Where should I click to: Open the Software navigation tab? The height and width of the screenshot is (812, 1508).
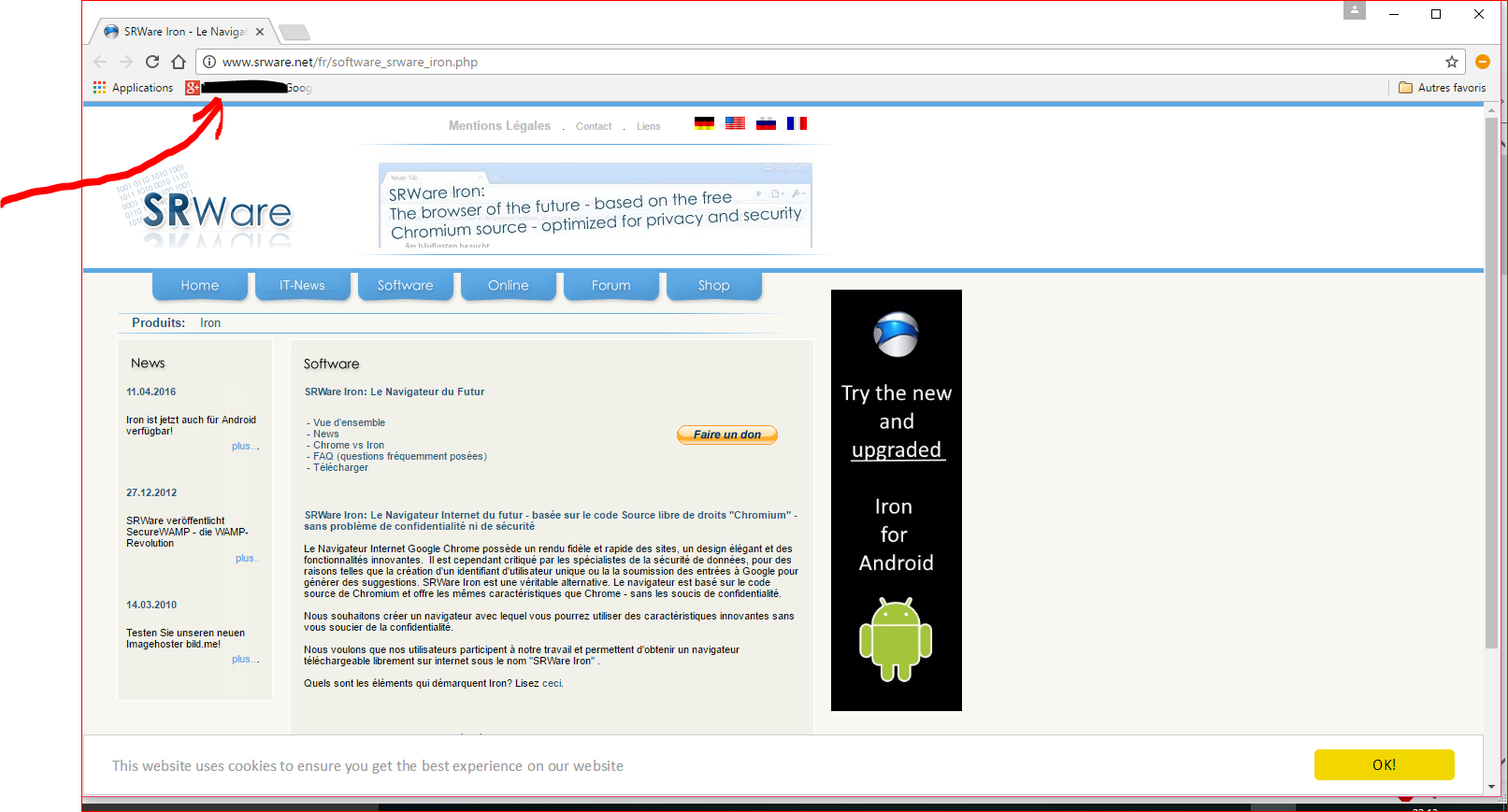pyautogui.click(x=406, y=286)
